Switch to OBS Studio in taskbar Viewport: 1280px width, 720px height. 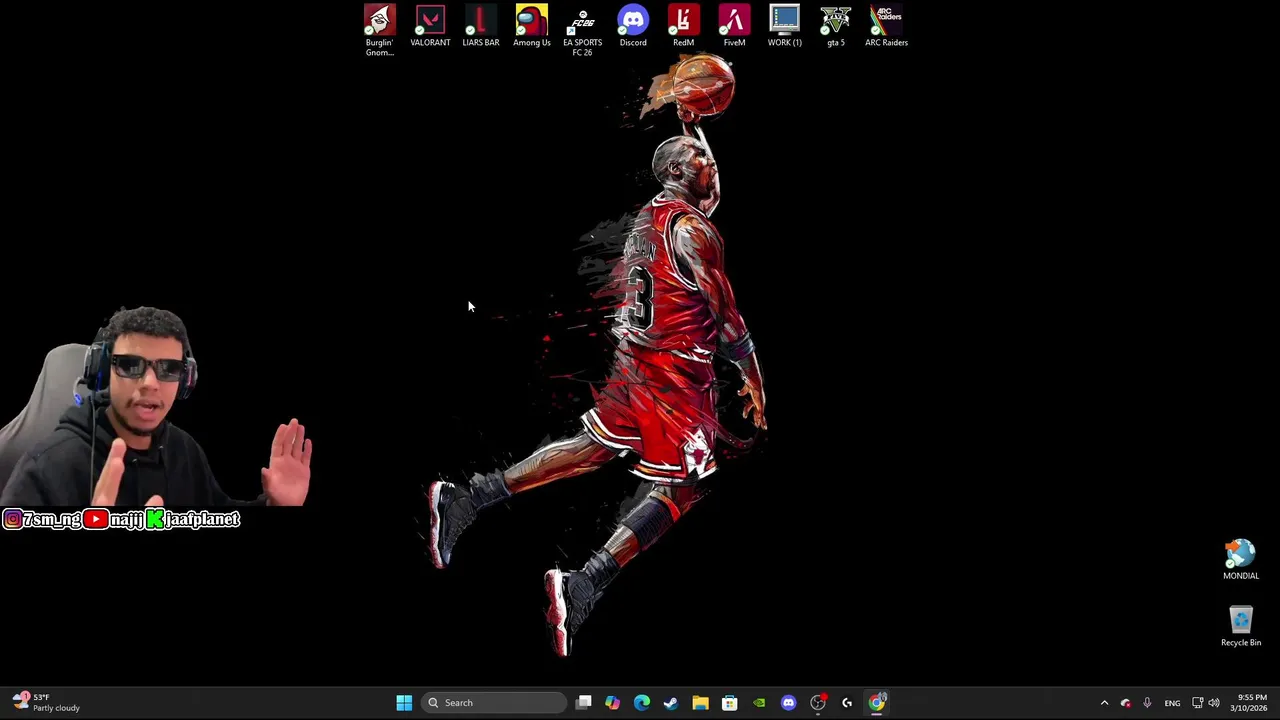pos(818,703)
